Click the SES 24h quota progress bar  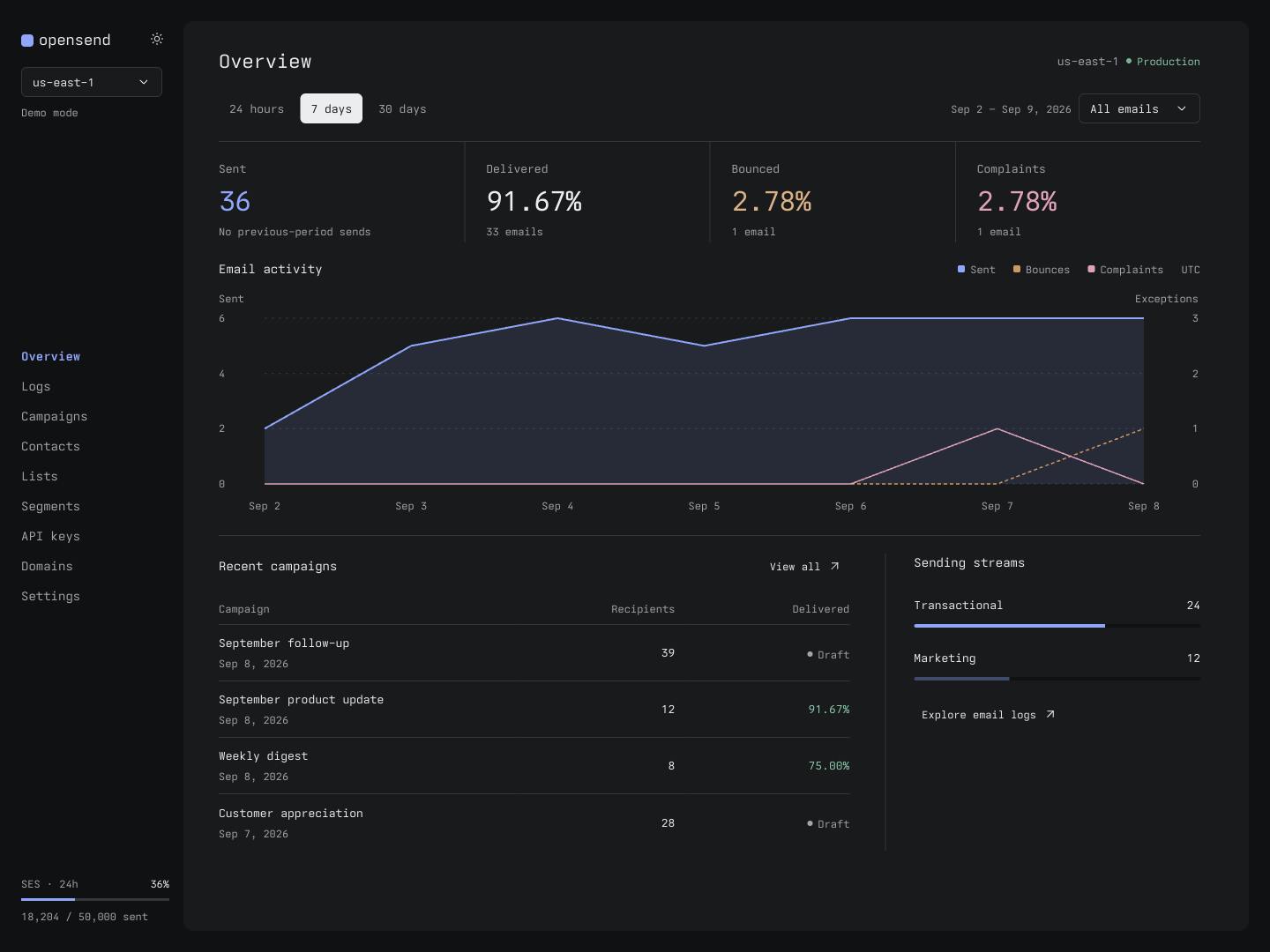tap(95, 899)
